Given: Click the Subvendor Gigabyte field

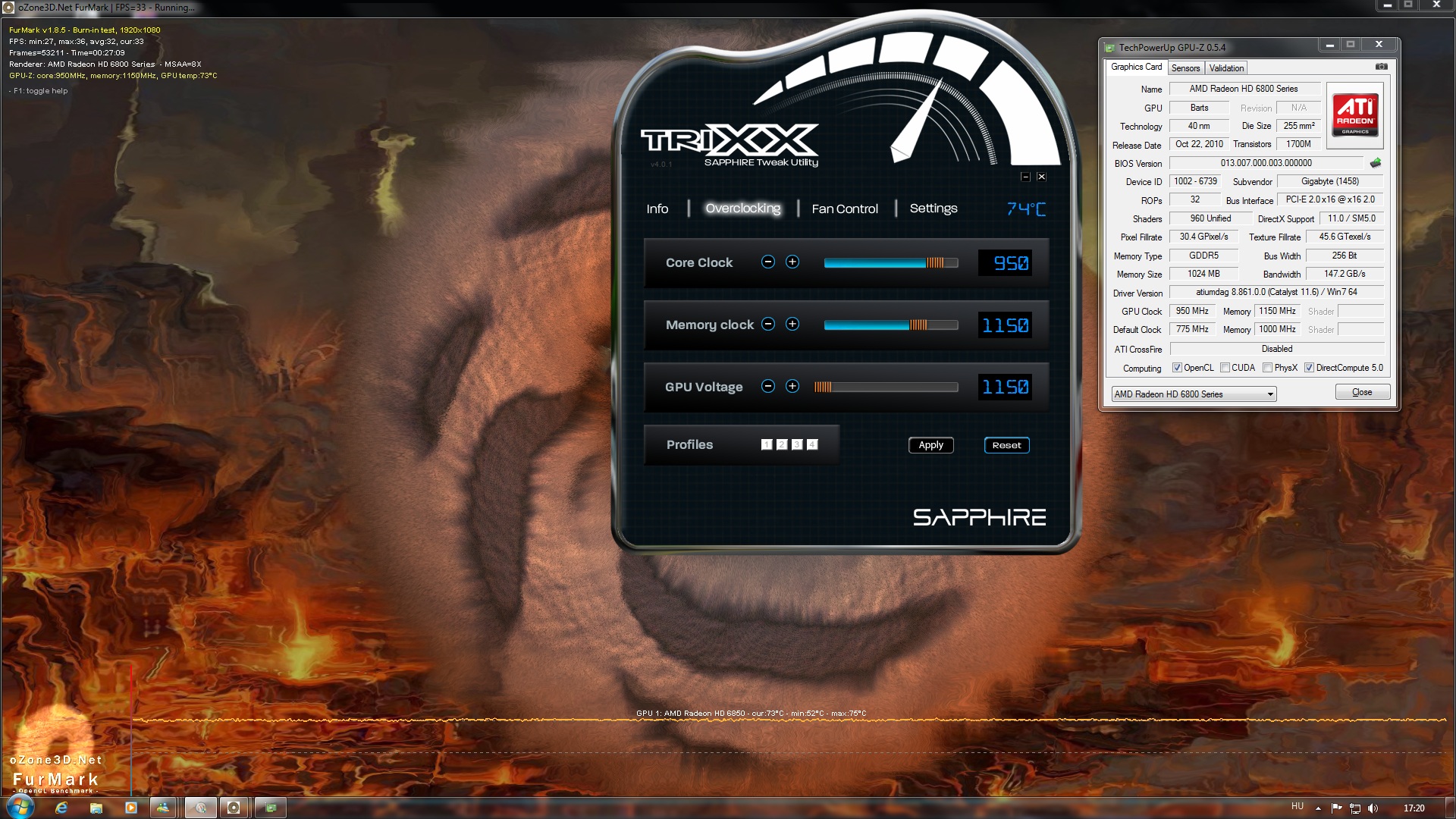Looking at the screenshot, I should [x=1330, y=181].
